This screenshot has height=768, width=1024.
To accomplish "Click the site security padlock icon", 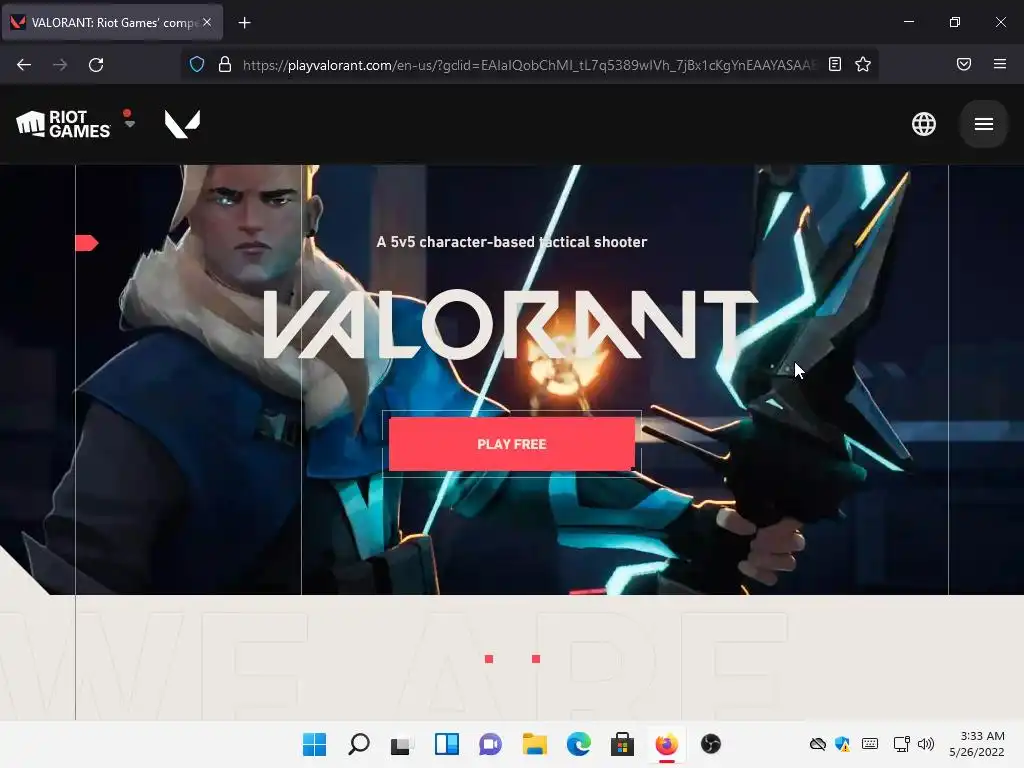I will pos(225,64).
